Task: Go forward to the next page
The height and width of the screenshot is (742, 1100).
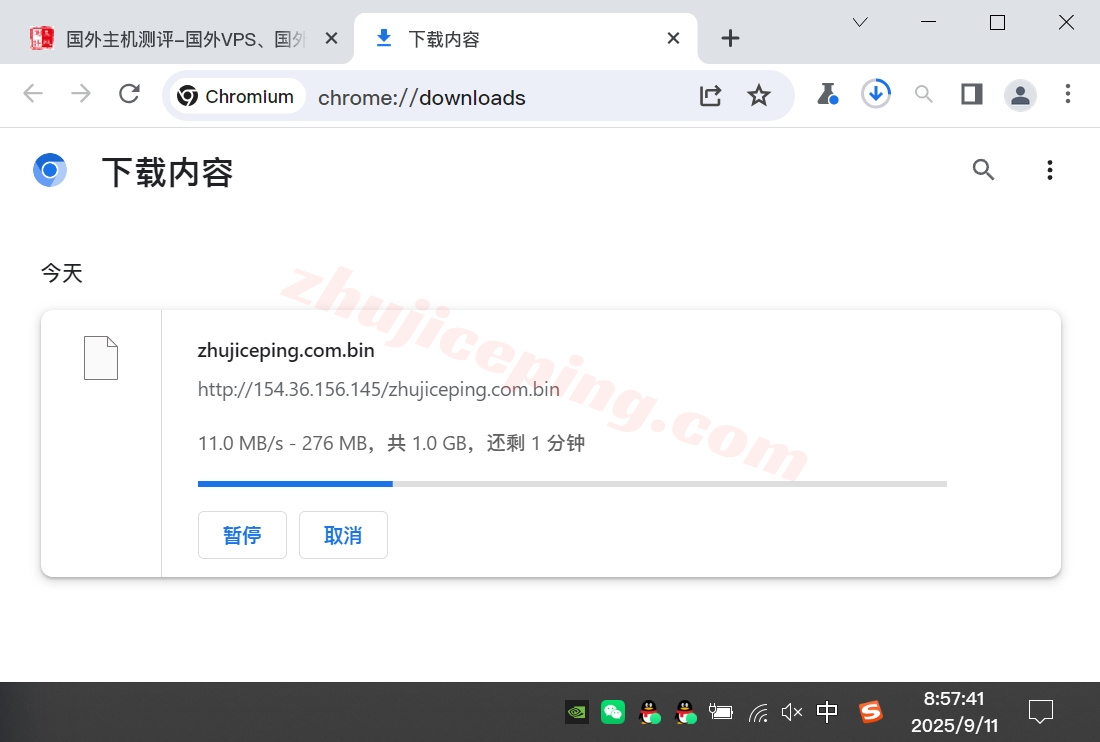Action: [x=81, y=93]
